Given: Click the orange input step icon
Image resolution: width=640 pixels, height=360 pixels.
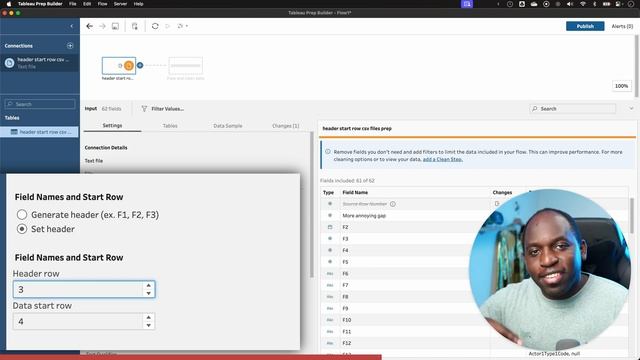Looking at the screenshot, I should pyautogui.click(x=129, y=65).
